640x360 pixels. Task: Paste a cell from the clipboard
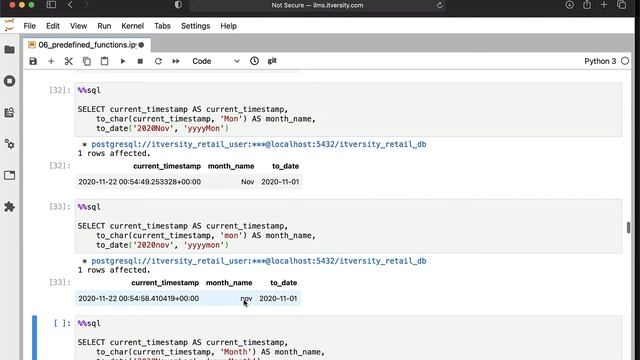[x=104, y=61]
